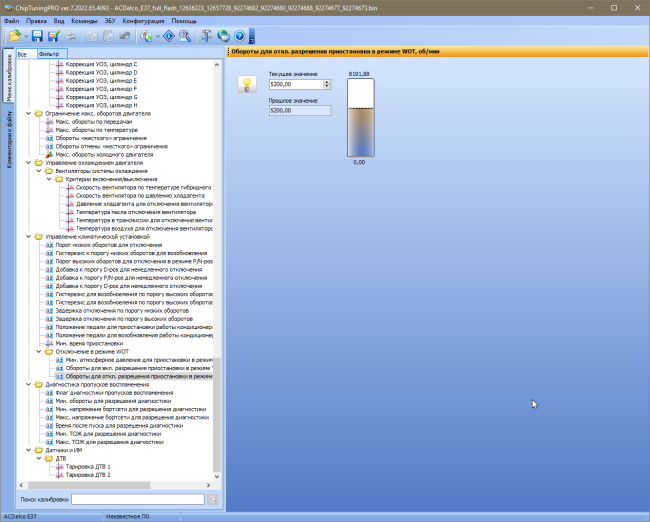Click the Прошлое значение field
Image resolution: width=650 pixels, height=522 pixels.
pyautogui.click(x=300, y=111)
